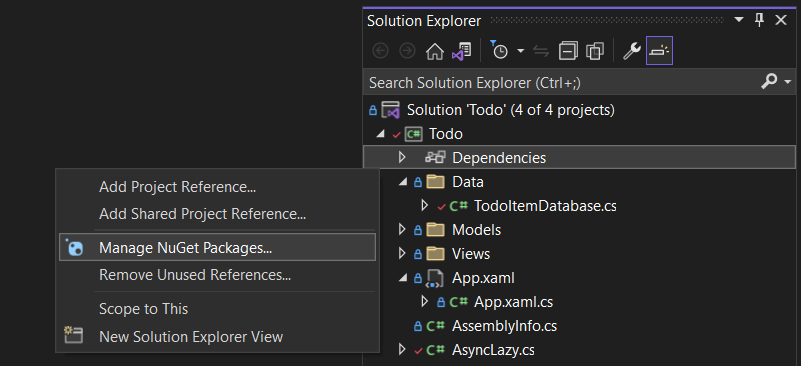Collapse All items in Solution Explorer
The width and height of the screenshot is (801, 366).
(568, 51)
